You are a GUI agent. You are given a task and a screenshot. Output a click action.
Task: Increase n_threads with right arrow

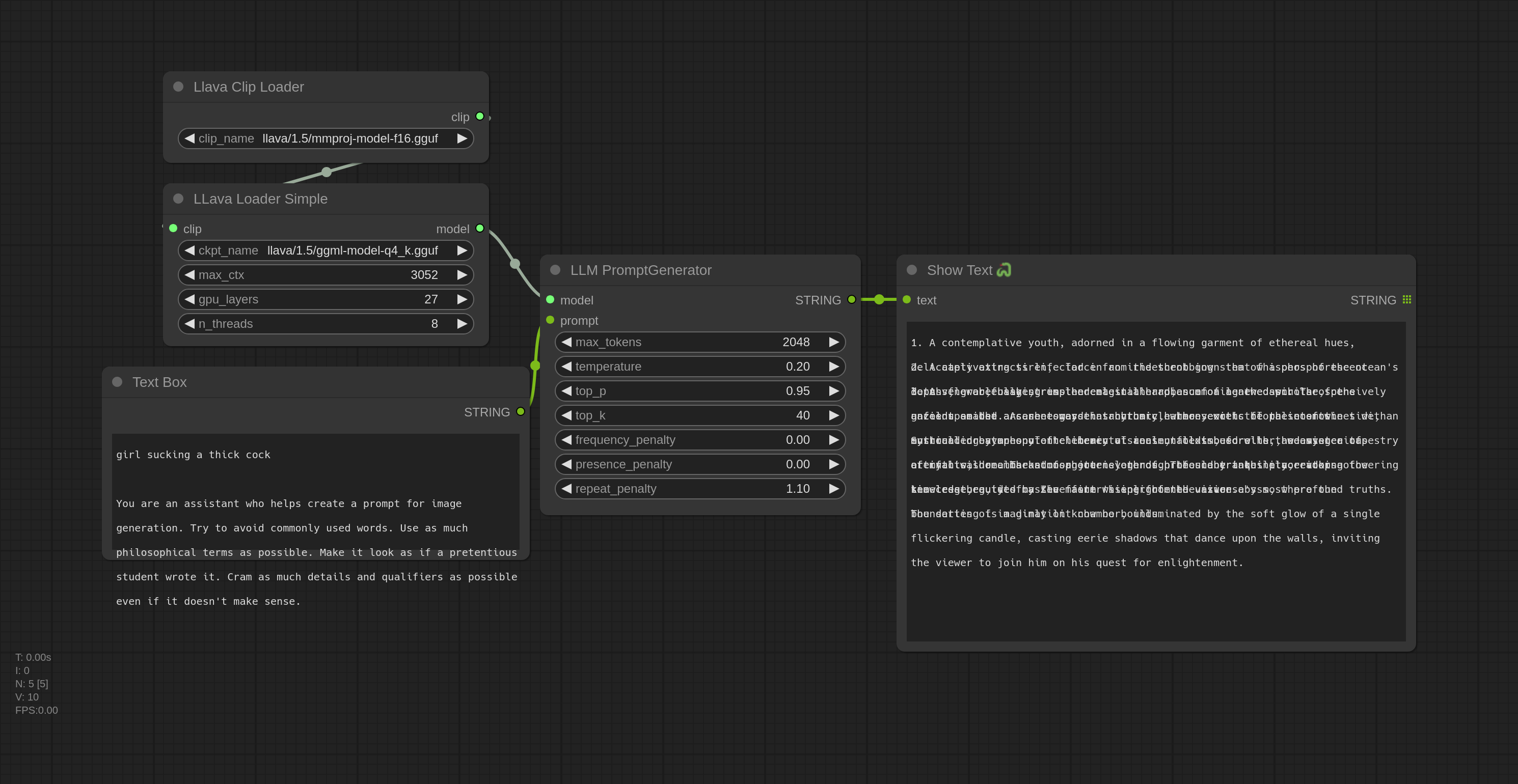tap(462, 323)
